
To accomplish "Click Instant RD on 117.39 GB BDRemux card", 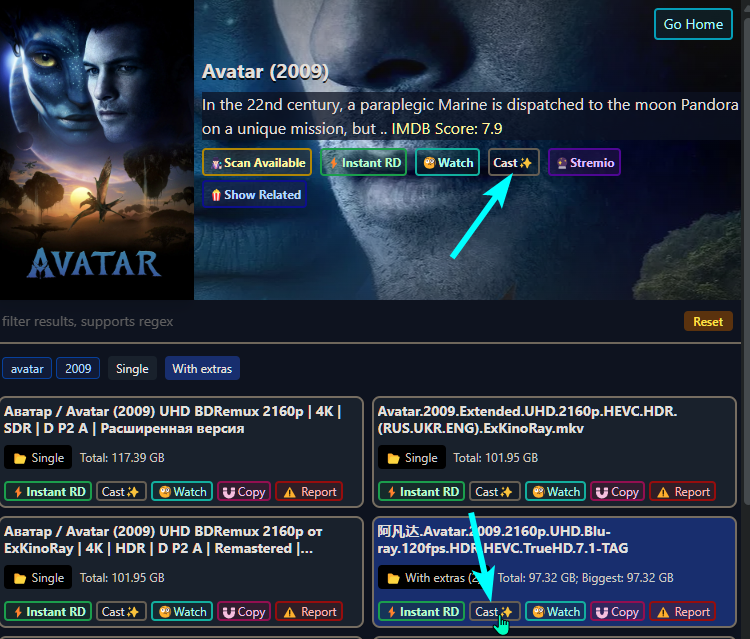I will 48,492.
